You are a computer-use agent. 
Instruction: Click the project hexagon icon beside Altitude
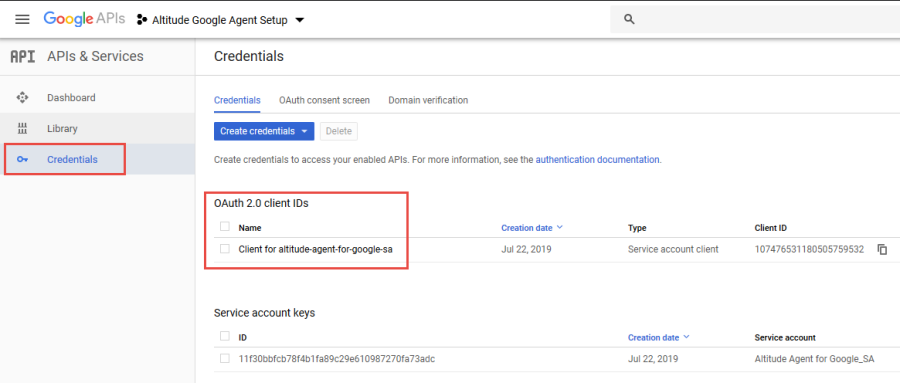(x=141, y=20)
